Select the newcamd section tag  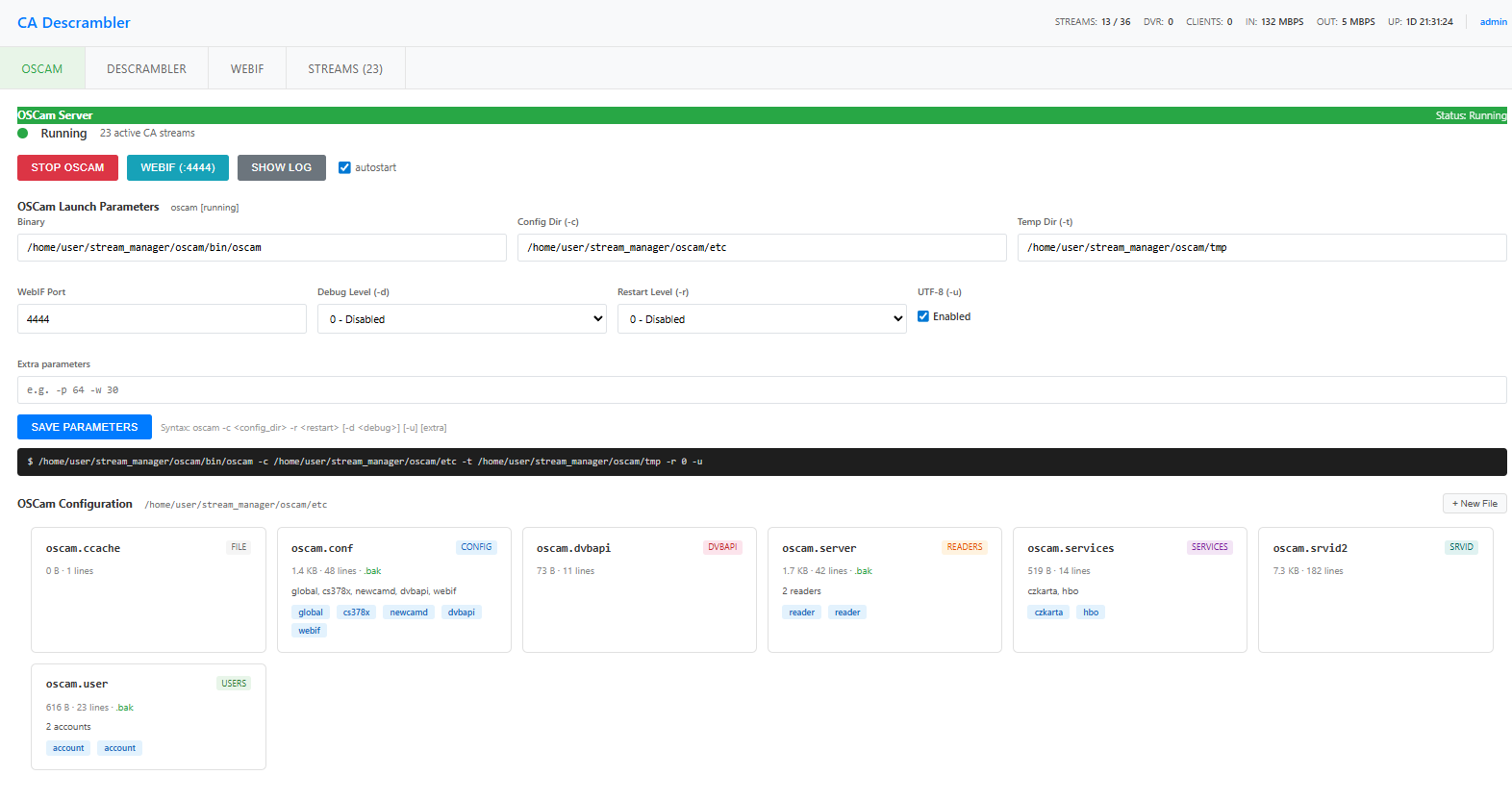click(x=409, y=612)
